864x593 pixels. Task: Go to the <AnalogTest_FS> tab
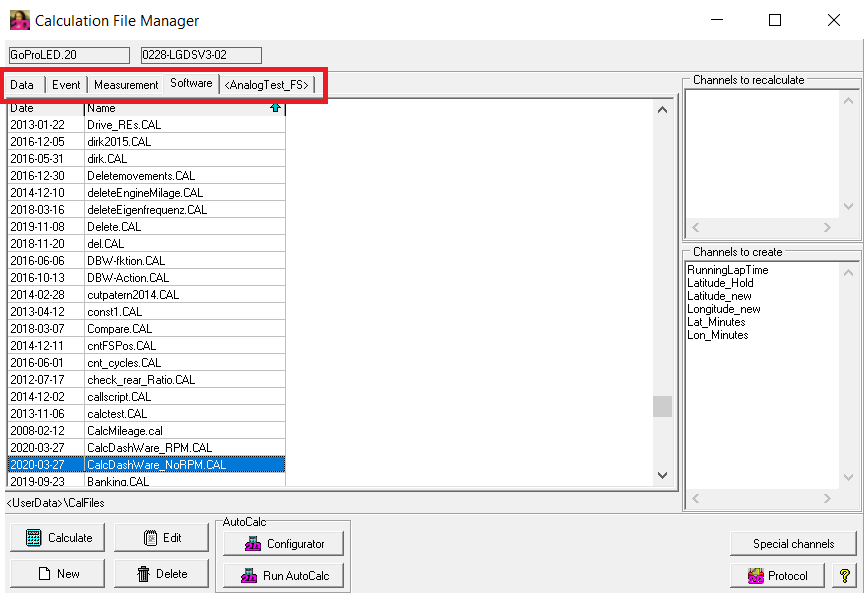[266, 85]
